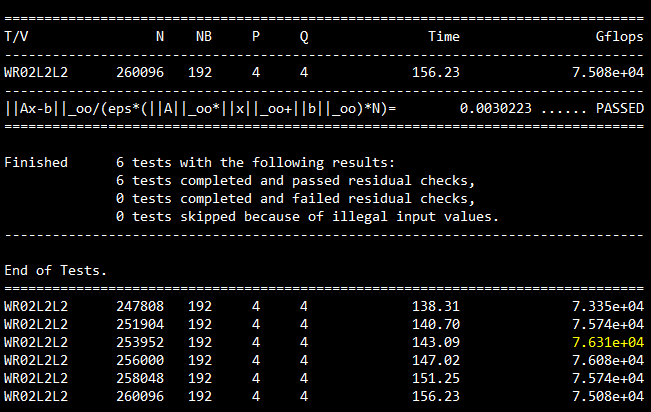
Task: Click the Time column header
Action: [444, 36]
